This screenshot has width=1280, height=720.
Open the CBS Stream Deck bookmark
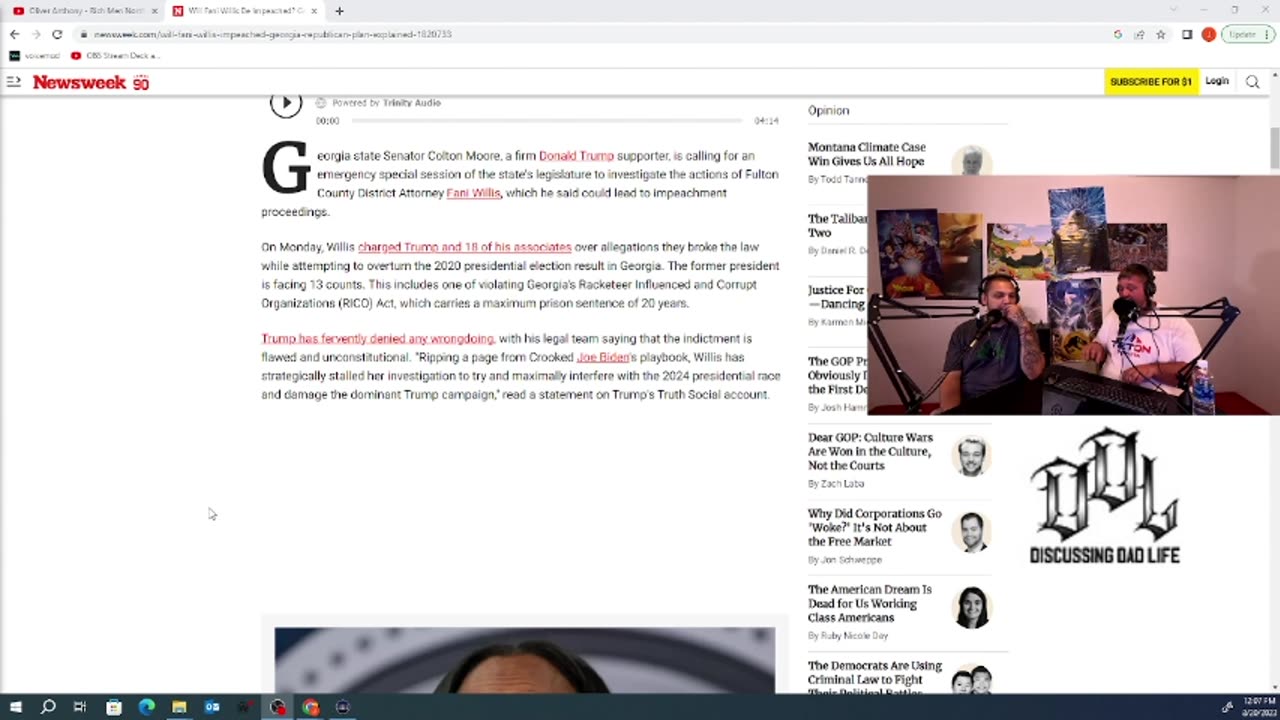tap(115, 56)
